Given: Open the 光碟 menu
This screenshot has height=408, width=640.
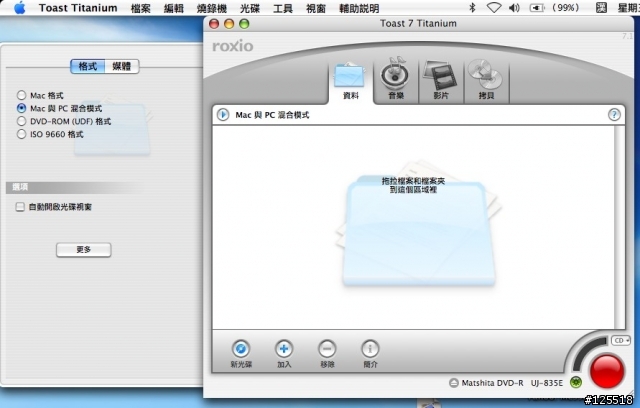Looking at the screenshot, I should coord(250,8).
